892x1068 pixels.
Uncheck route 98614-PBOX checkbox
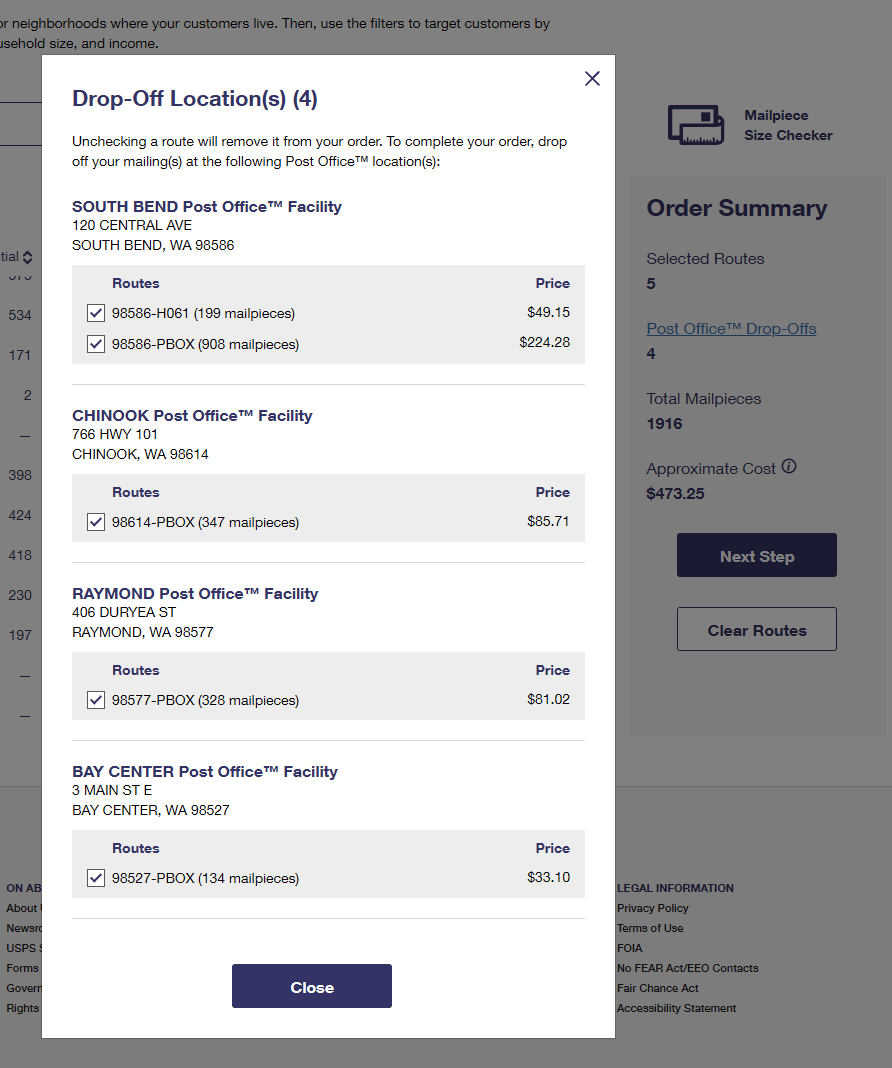pos(96,522)
